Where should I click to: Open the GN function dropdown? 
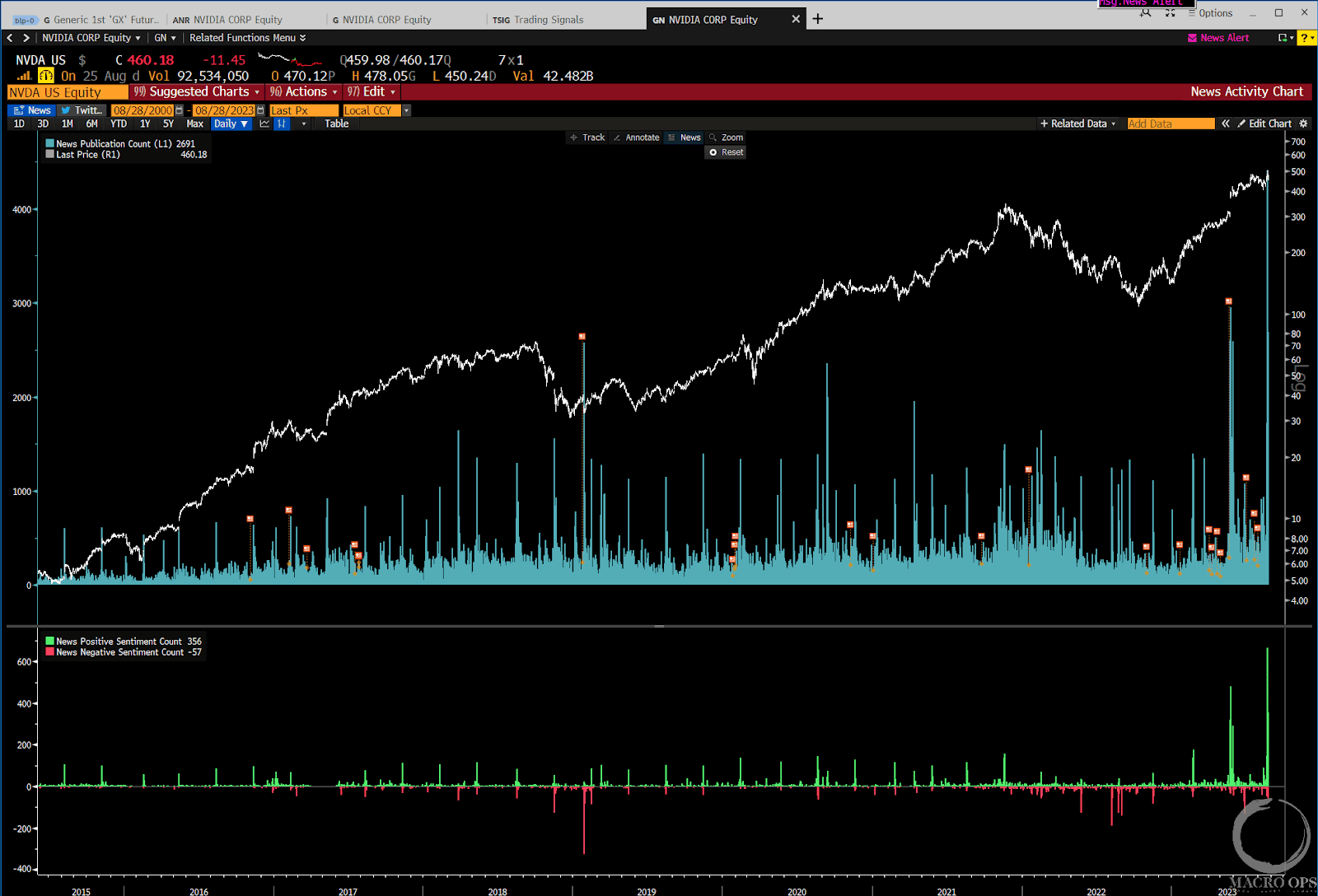[165, 38]
